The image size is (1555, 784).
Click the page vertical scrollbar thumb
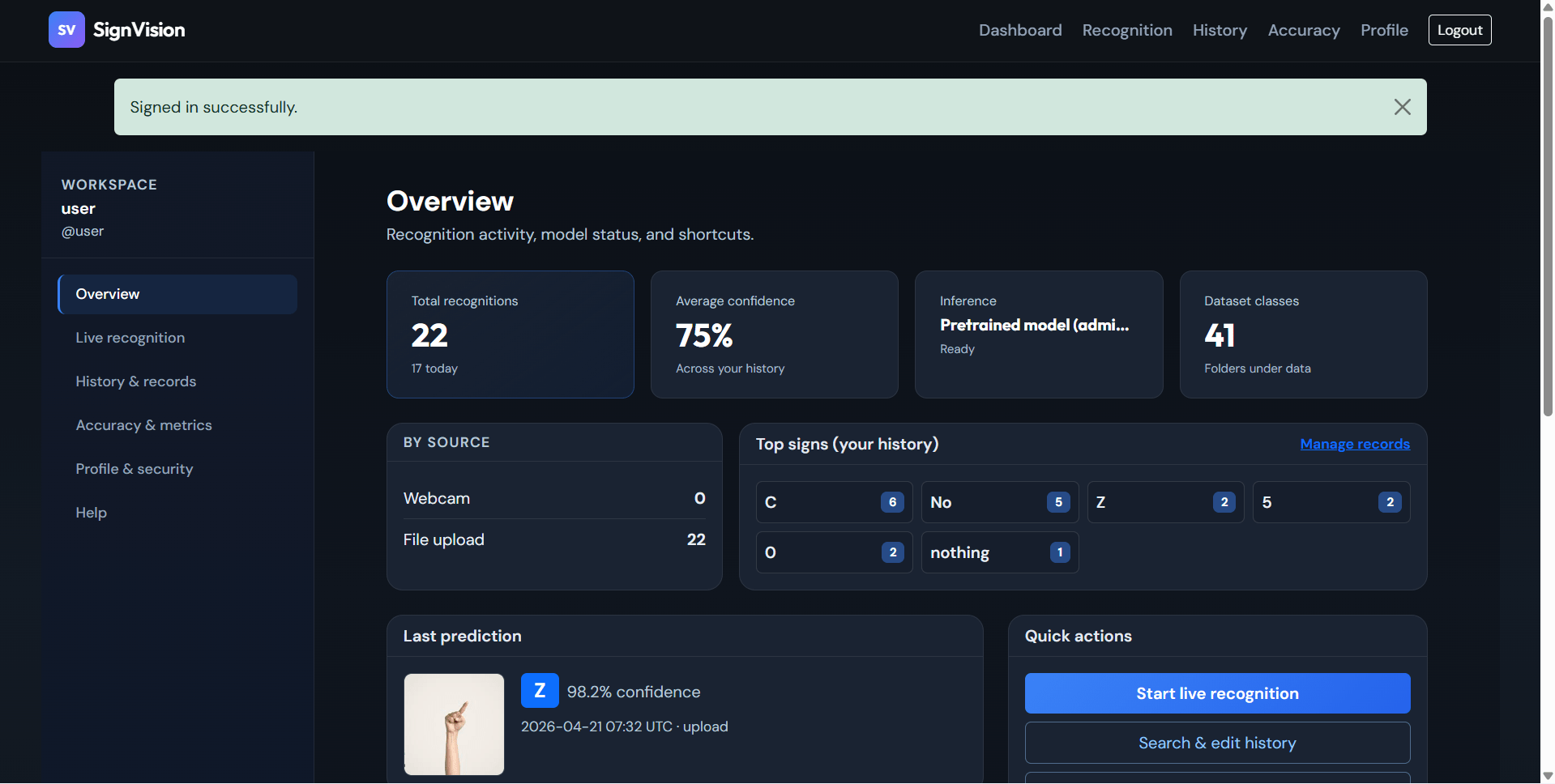point(1548,216)
